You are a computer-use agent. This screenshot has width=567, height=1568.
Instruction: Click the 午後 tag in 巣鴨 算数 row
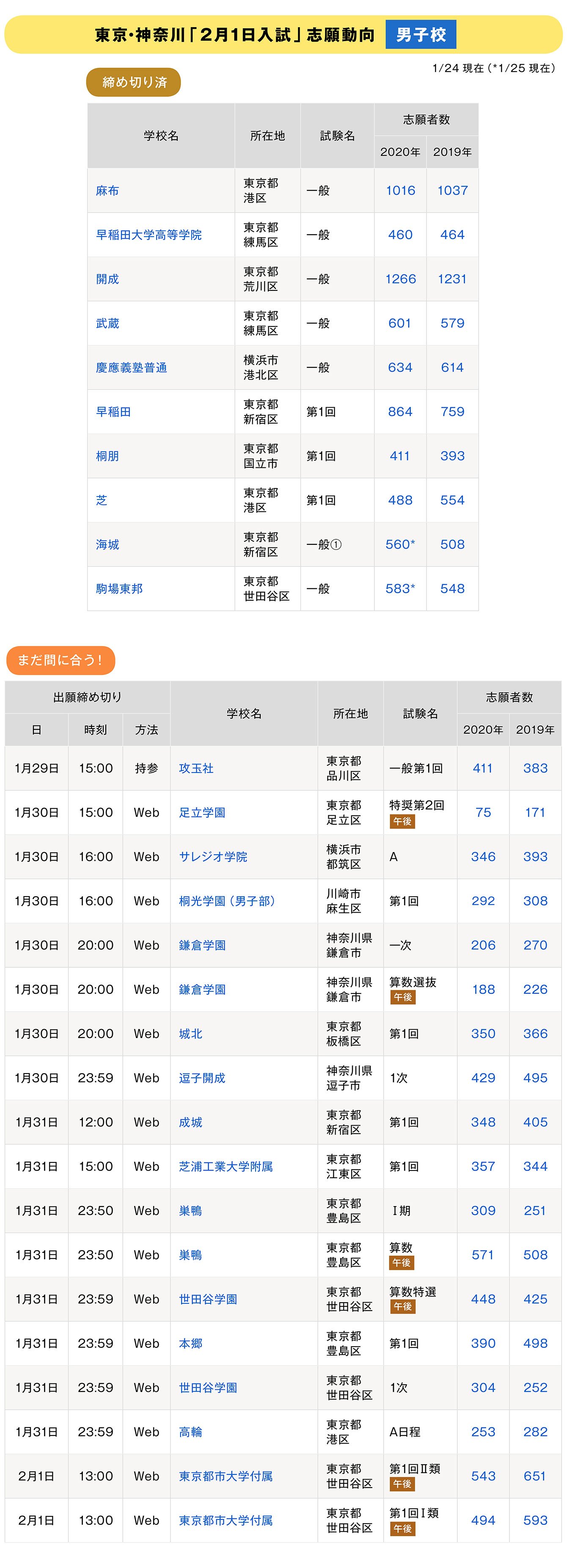[402, 1262]
